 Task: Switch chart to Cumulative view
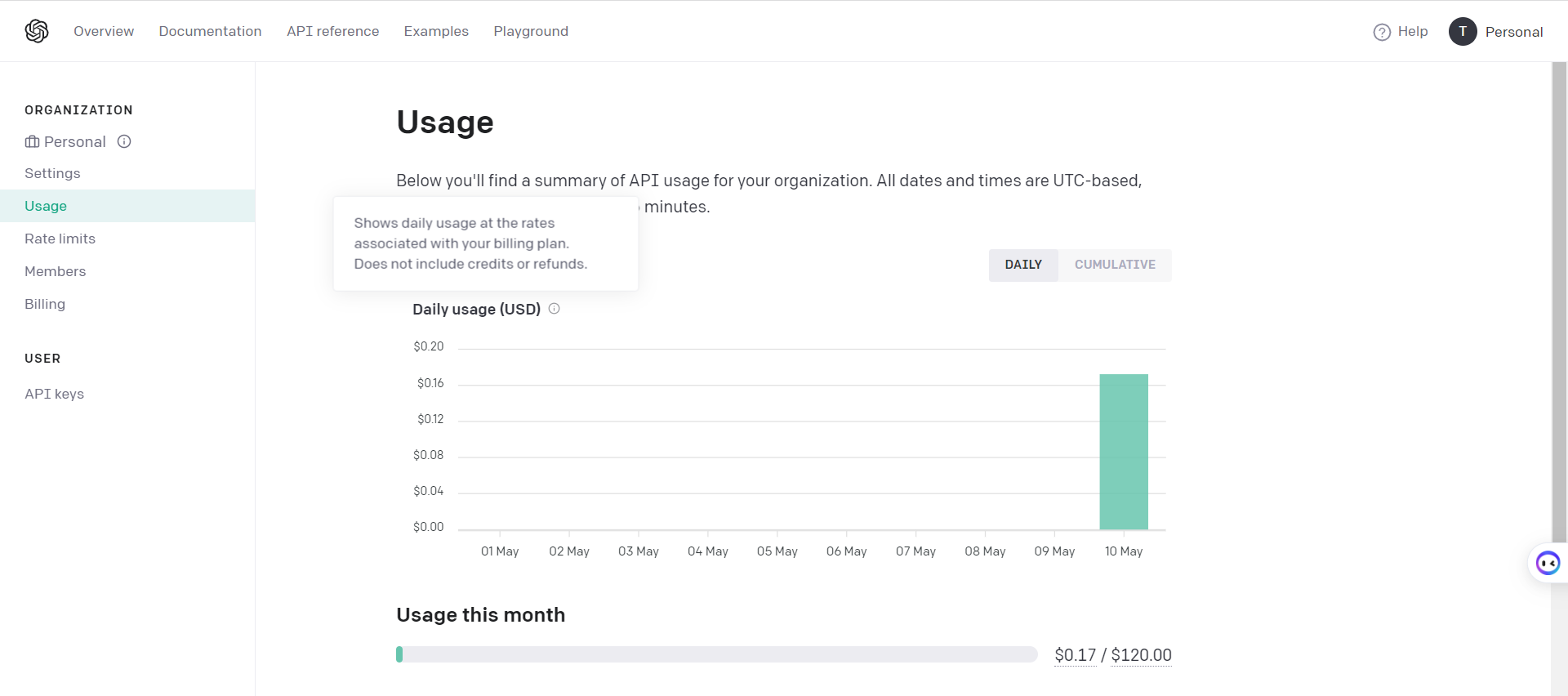1115,265
